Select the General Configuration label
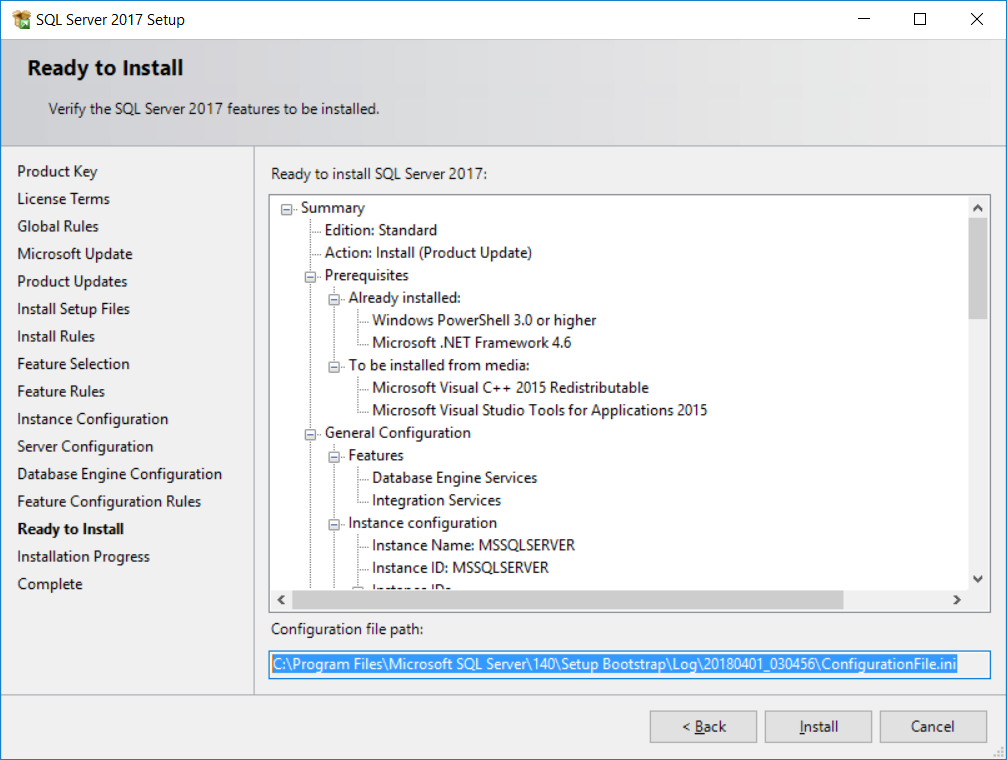The image size is (1007, 760). [x=398, y=433]
